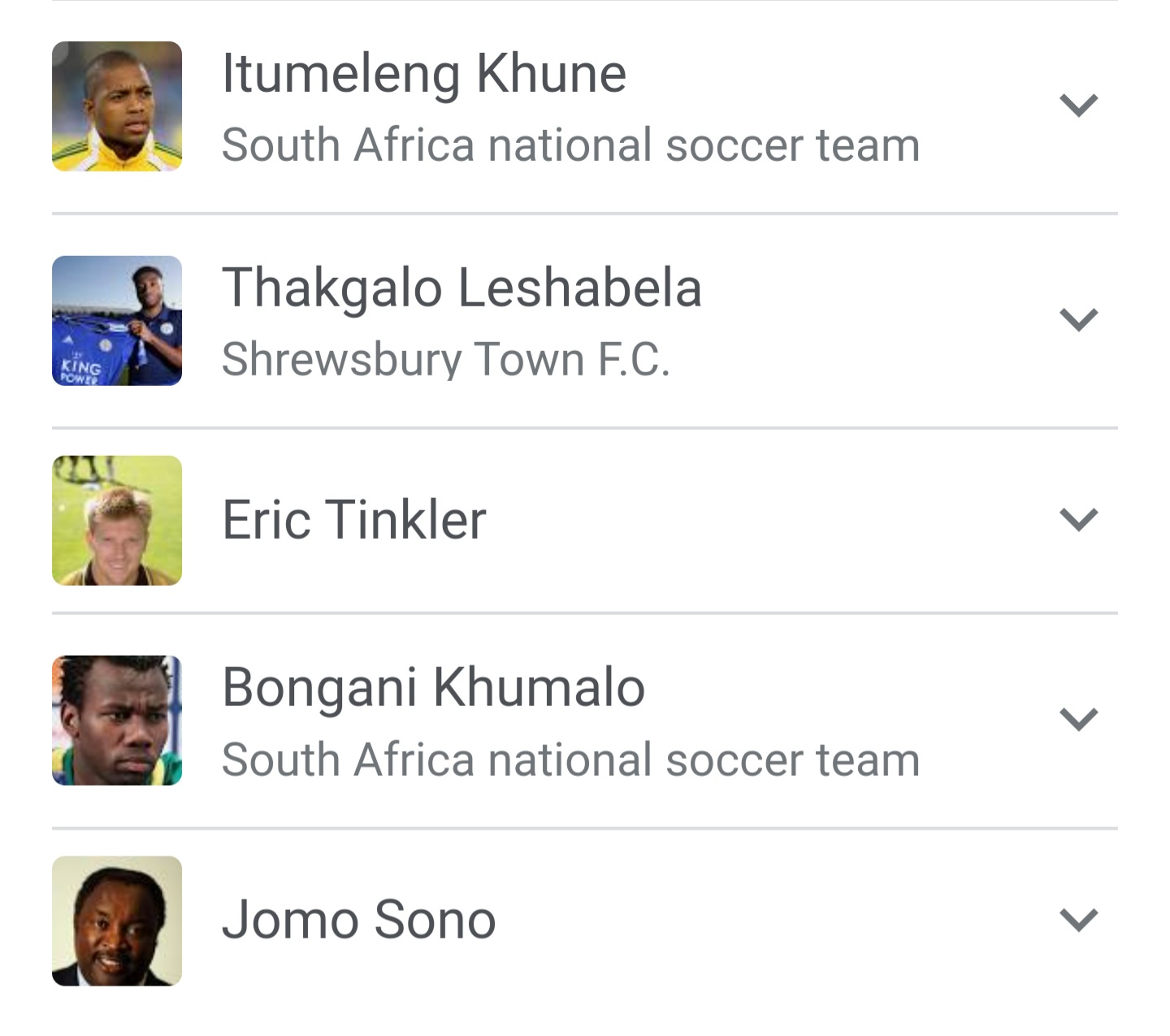Click national team subtitle under Bongani Khumalo
This screenshot has width=1170, height=1036.
pyautogui.click(x=570, y=760)
